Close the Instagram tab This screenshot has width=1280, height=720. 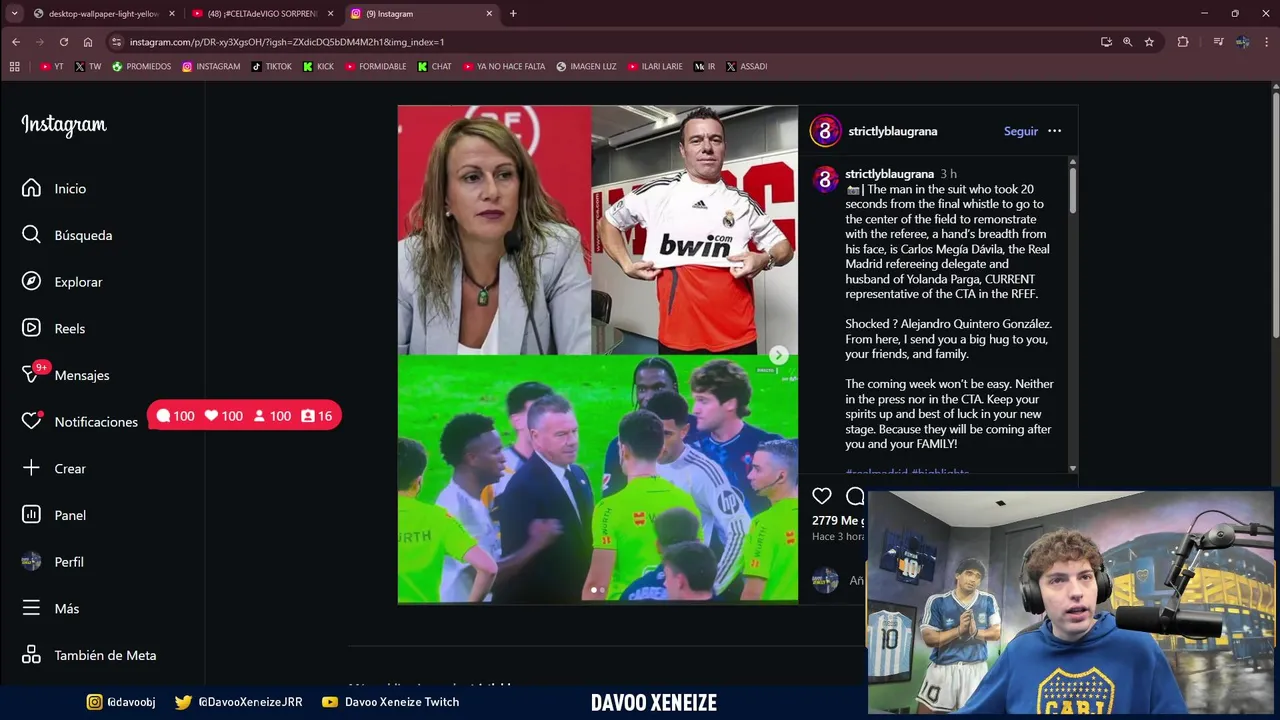(x=489, y=14)
